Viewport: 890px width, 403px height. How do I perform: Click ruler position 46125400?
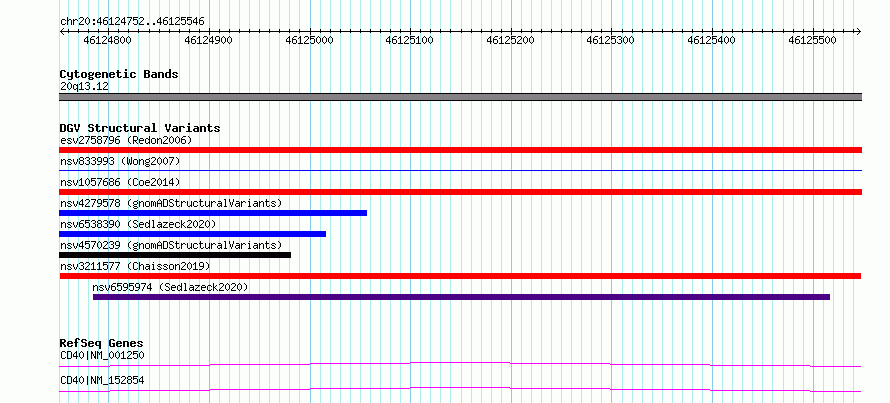(711, 40)
